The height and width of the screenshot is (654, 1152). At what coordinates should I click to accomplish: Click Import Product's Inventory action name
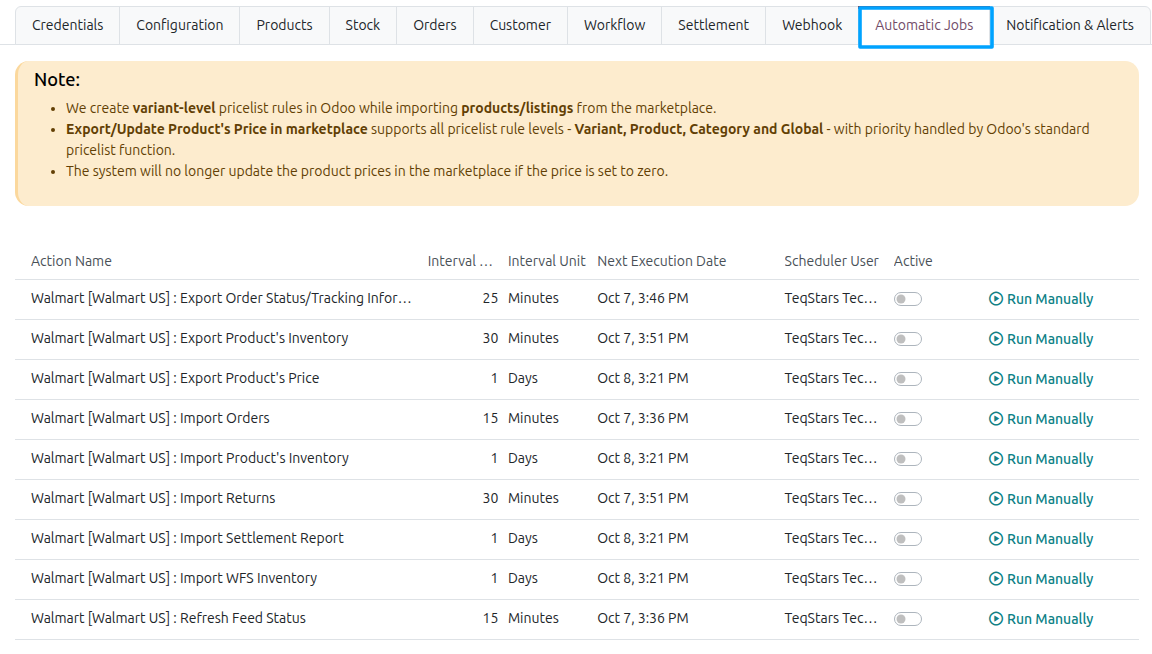(x=190, y=458)
